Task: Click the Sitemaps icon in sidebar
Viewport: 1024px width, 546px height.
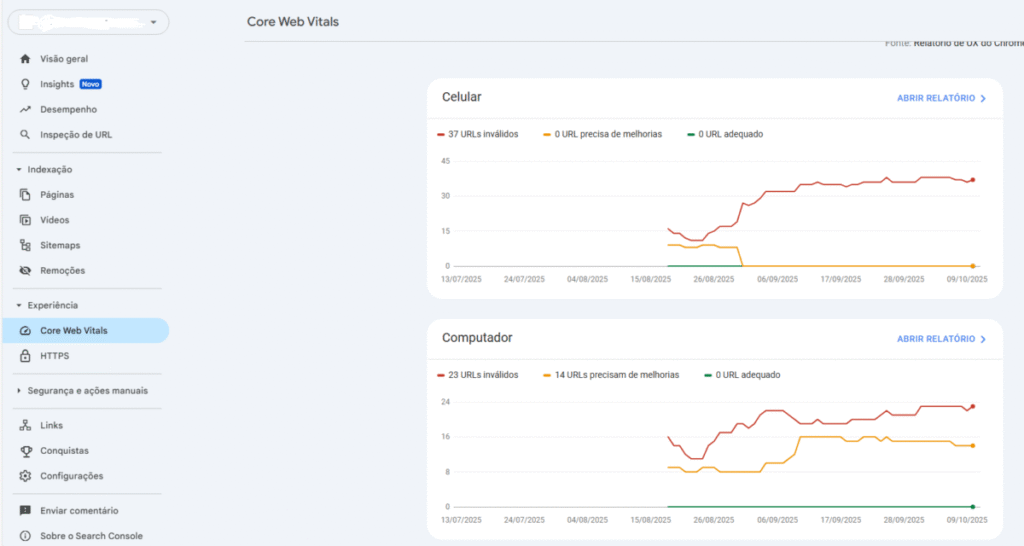Action: point(25,245)
